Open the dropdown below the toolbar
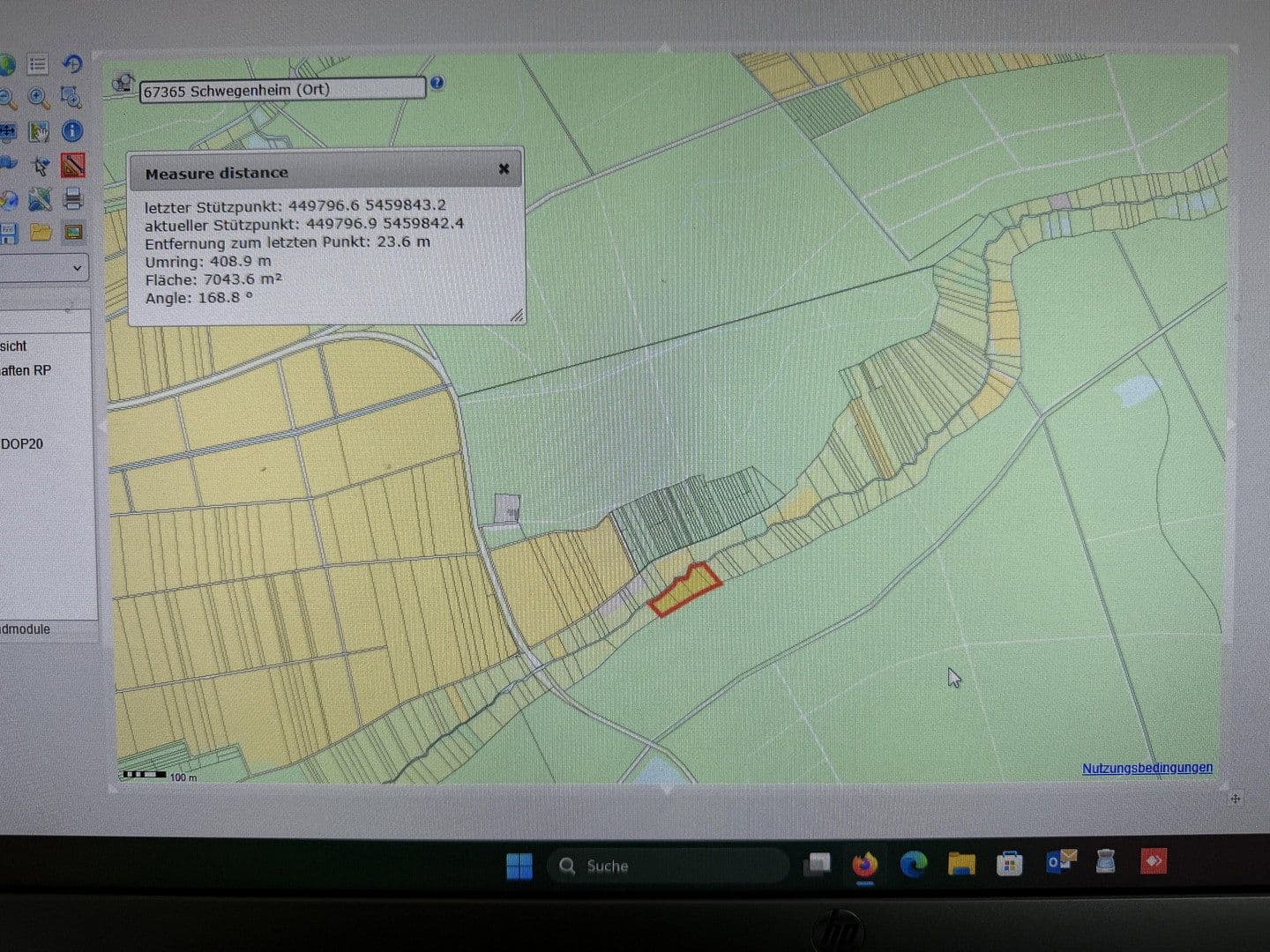Image resolution: width=1270 pixels, height=952 pixels. point(44,268)
